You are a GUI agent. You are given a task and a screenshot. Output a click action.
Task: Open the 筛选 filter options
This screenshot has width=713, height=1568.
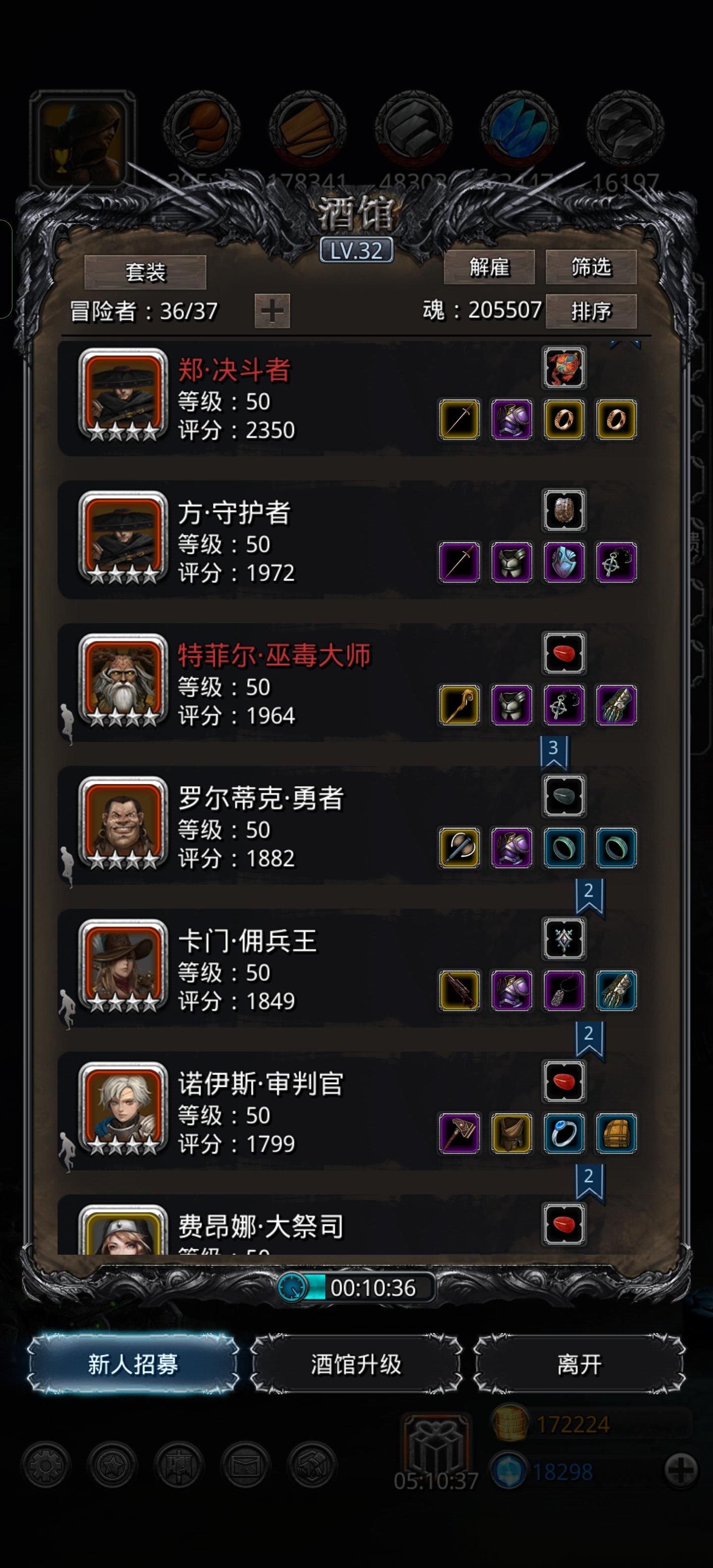(x=591, y=267)
